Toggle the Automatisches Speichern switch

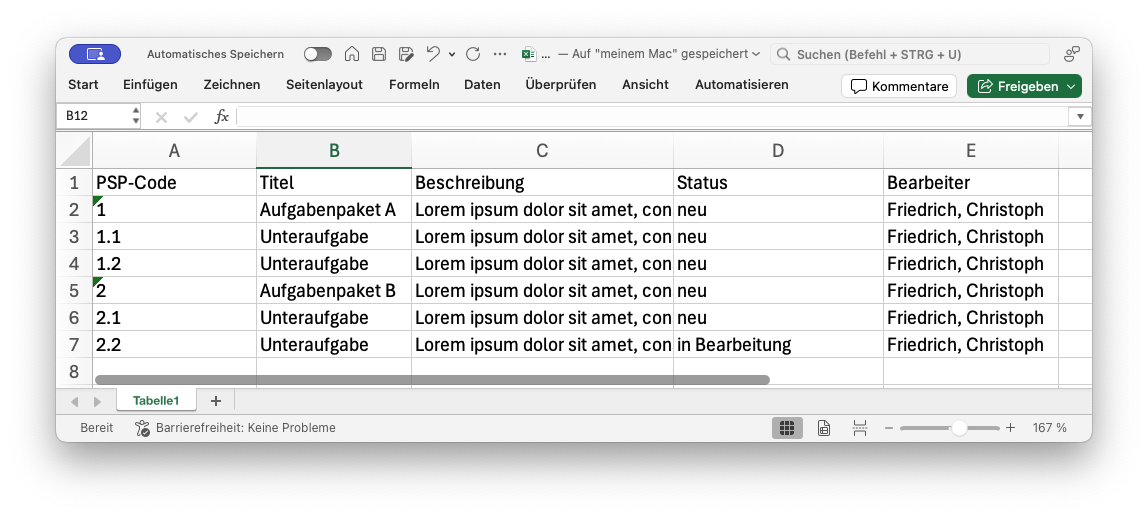(x=318, y=54)
